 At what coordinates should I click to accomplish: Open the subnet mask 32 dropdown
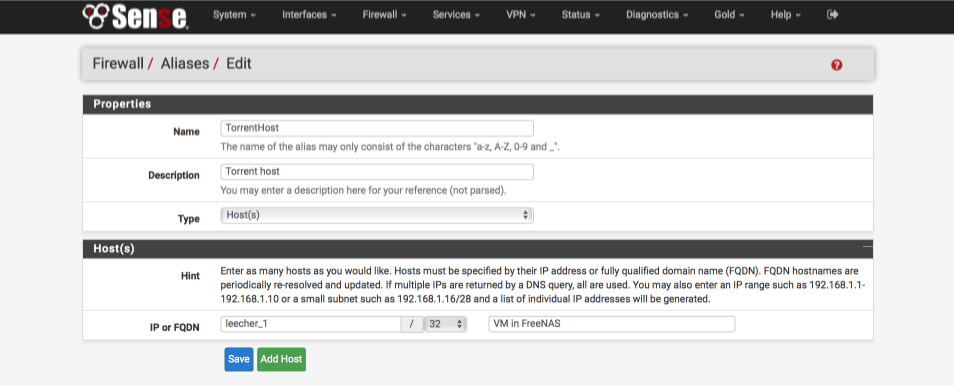click(x=445, y=324)
